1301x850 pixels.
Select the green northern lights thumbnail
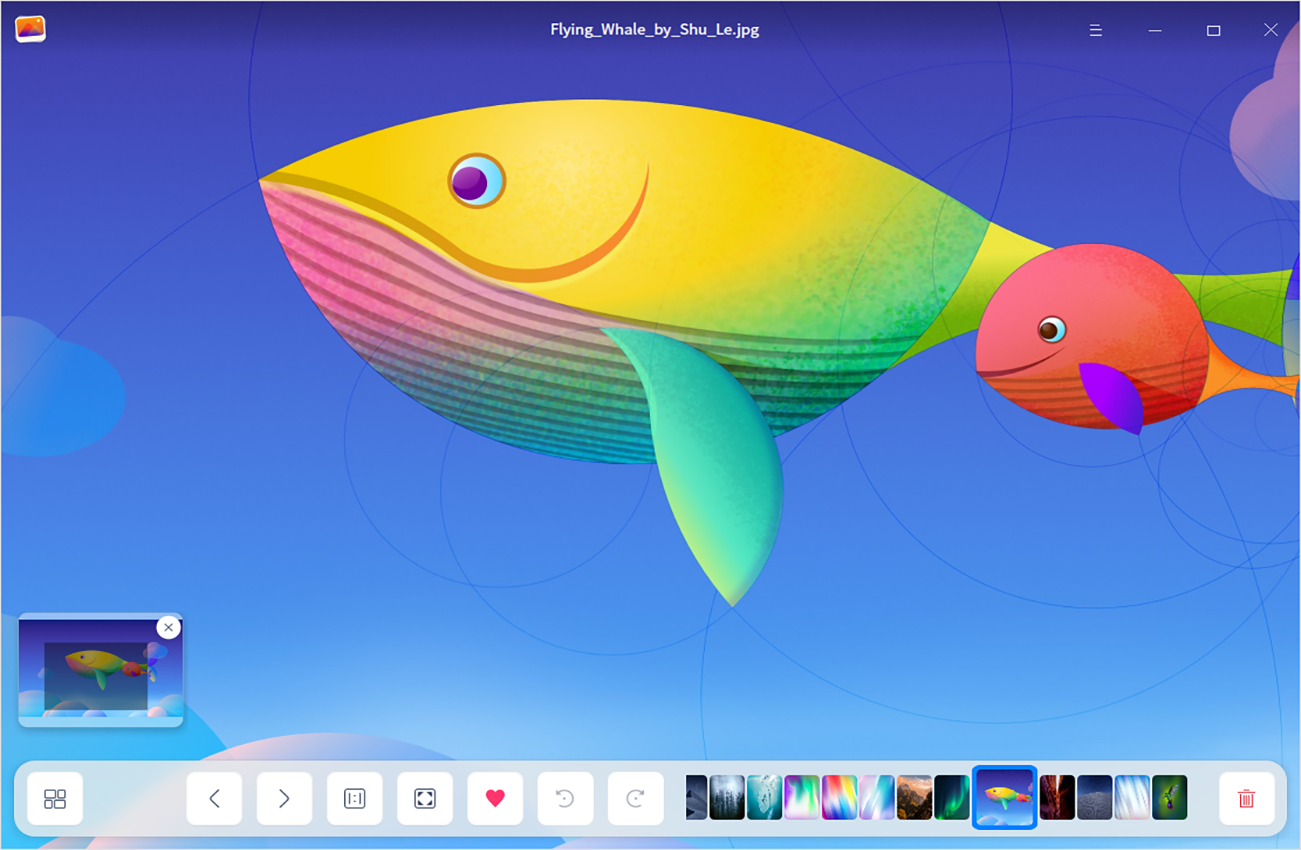click(952, 798)
